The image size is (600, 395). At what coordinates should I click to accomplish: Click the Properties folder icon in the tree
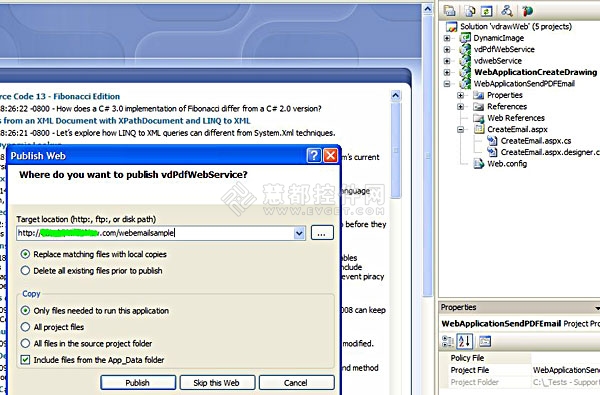coord(479,95)
